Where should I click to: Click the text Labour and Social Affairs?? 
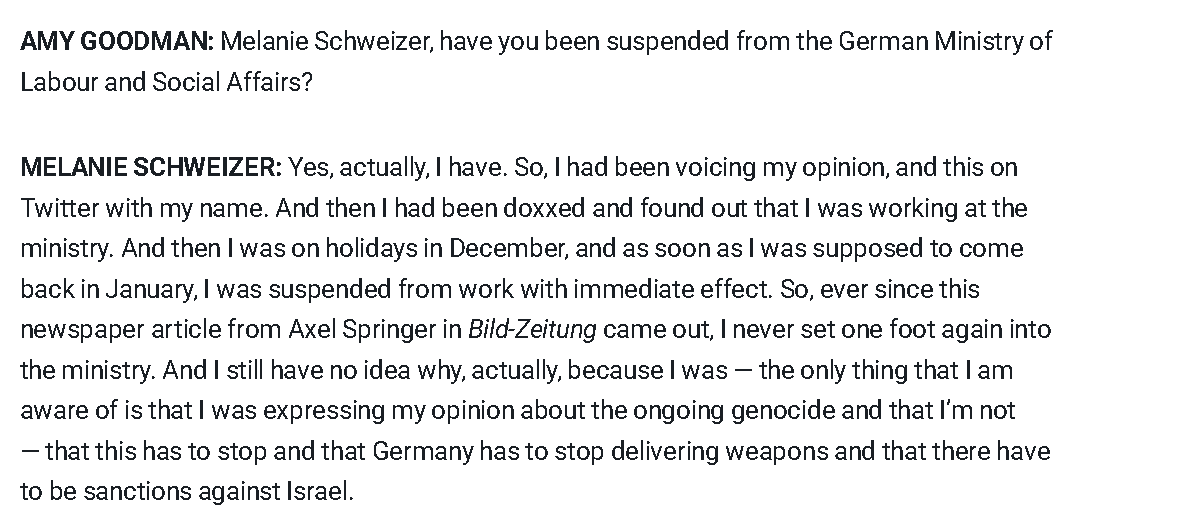tap(166, 81)
